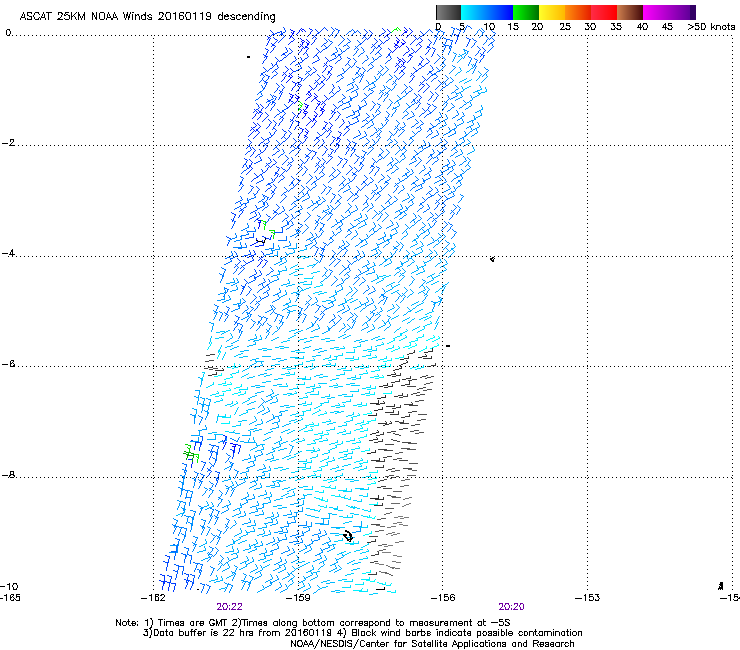Click the -6 latitude axis label
Image resolution: width=740 pixels, height=650 pixels.
coord(8,364)
